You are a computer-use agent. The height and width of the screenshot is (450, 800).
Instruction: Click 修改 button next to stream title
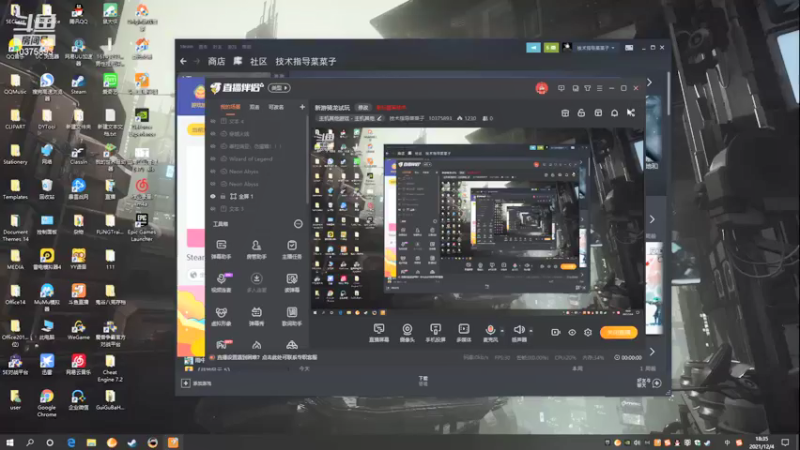pos(363,108)
